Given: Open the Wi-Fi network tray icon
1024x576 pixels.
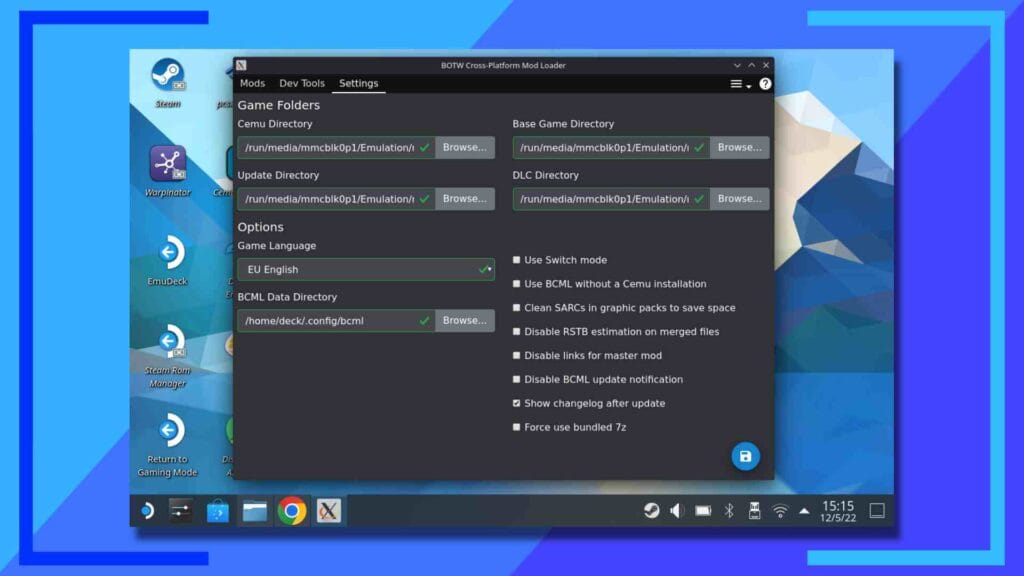Looking at the screenshot, I should pos(780,511).
